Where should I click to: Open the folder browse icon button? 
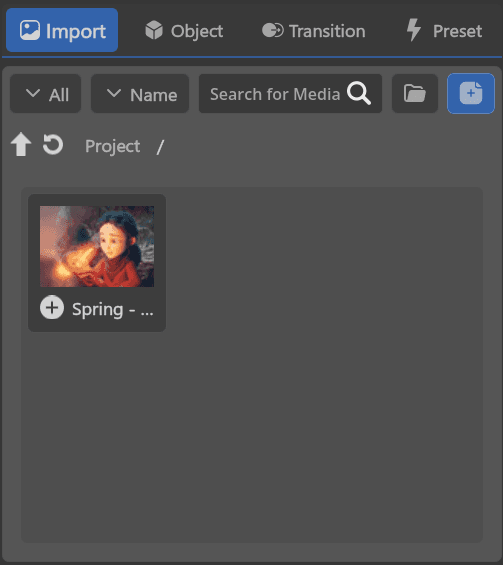click(415, 94)
